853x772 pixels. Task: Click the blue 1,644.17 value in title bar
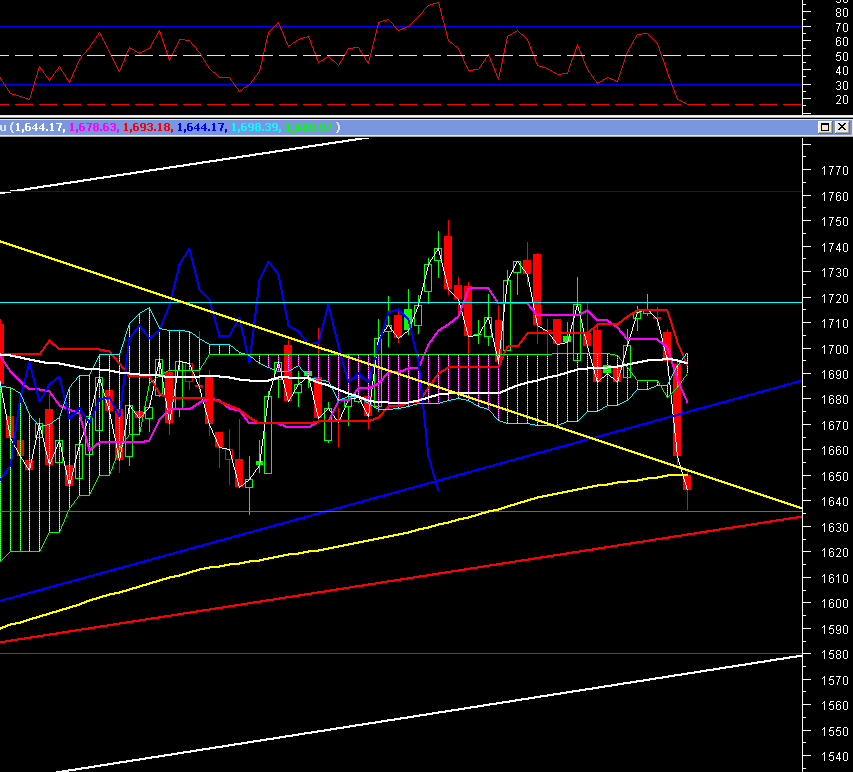pos(201,127)
